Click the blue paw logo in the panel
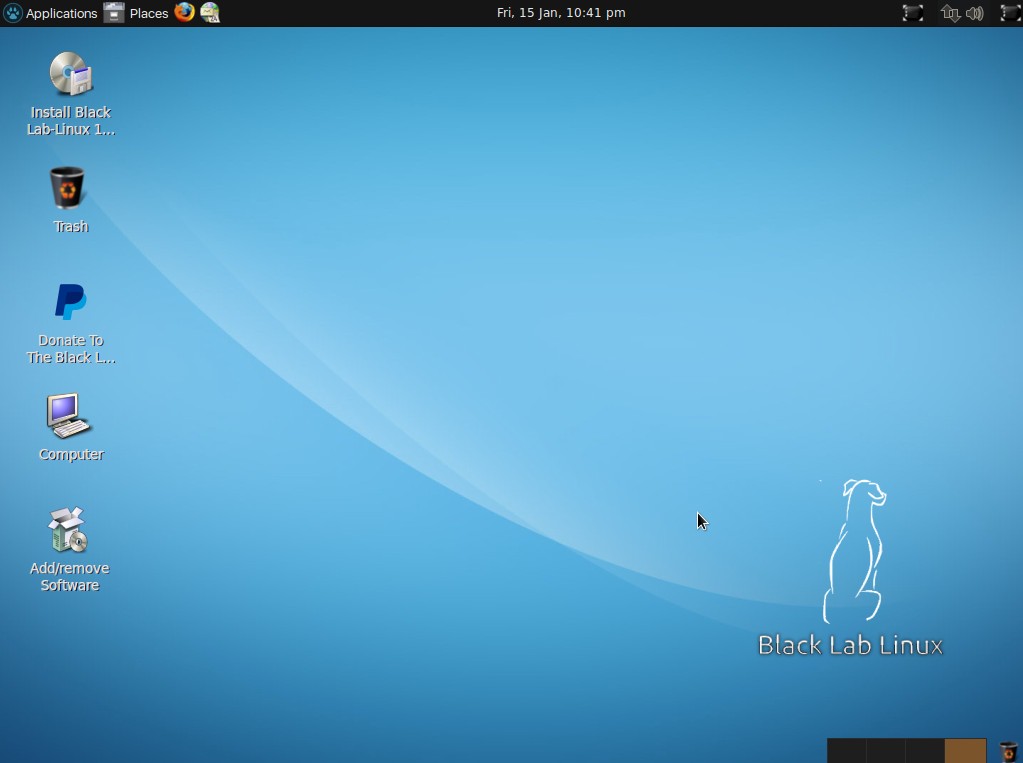1023x763 pixels. 12,13
